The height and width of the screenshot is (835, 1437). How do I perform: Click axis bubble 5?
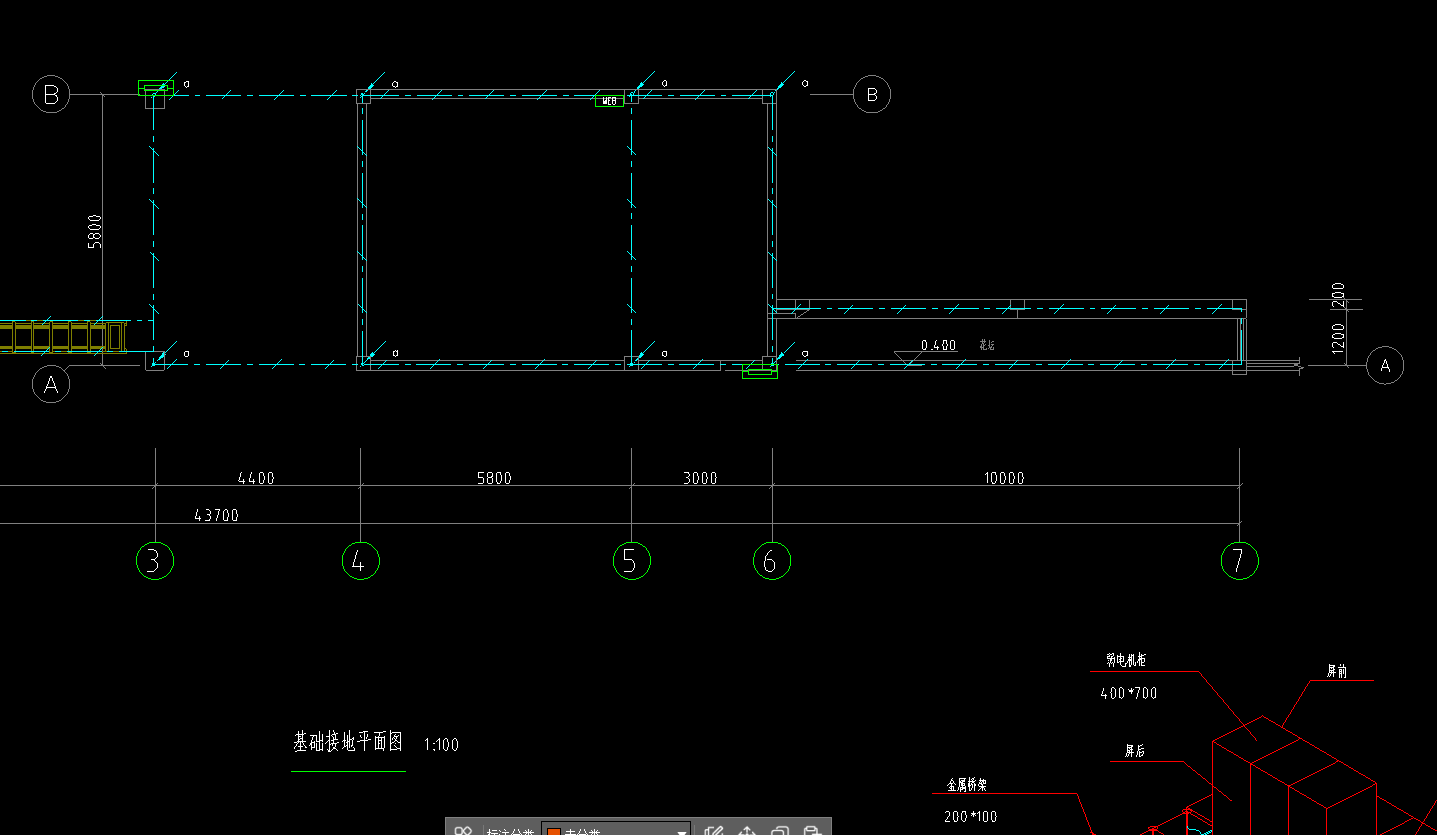(631, 561)
